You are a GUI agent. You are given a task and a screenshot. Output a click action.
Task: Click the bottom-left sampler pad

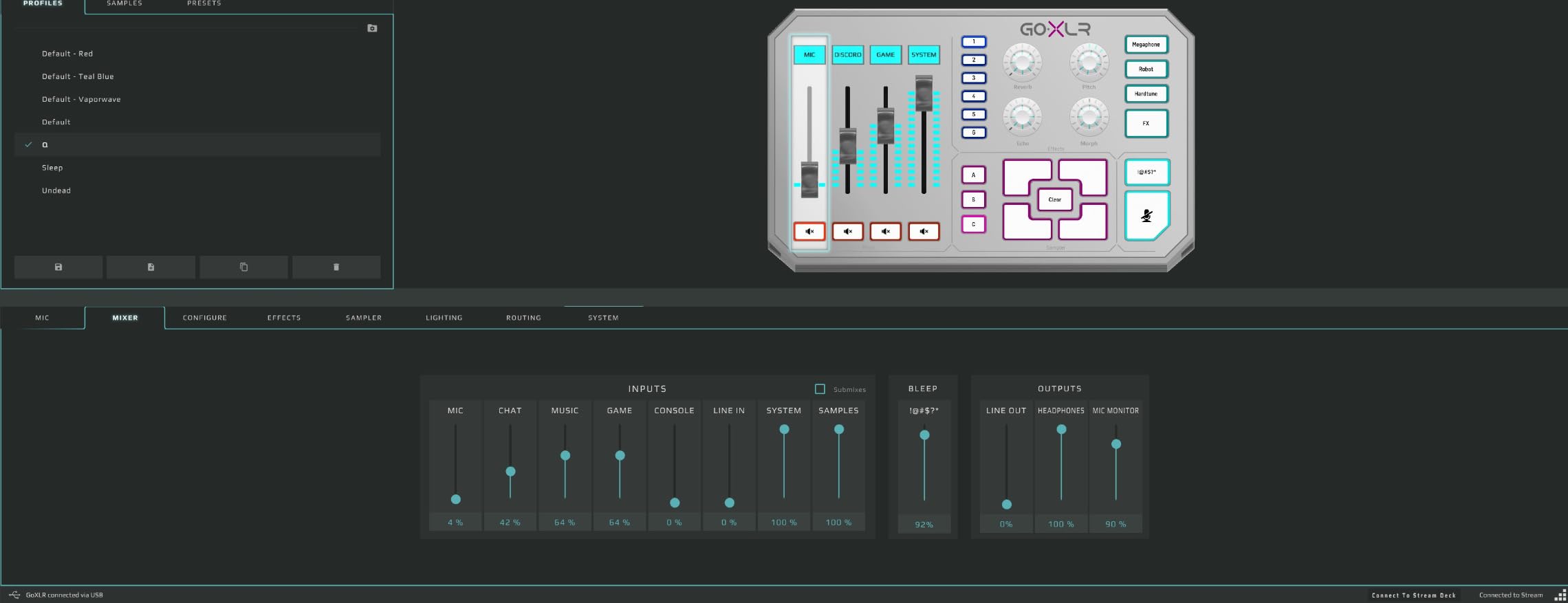click(x=1023, y=224)
